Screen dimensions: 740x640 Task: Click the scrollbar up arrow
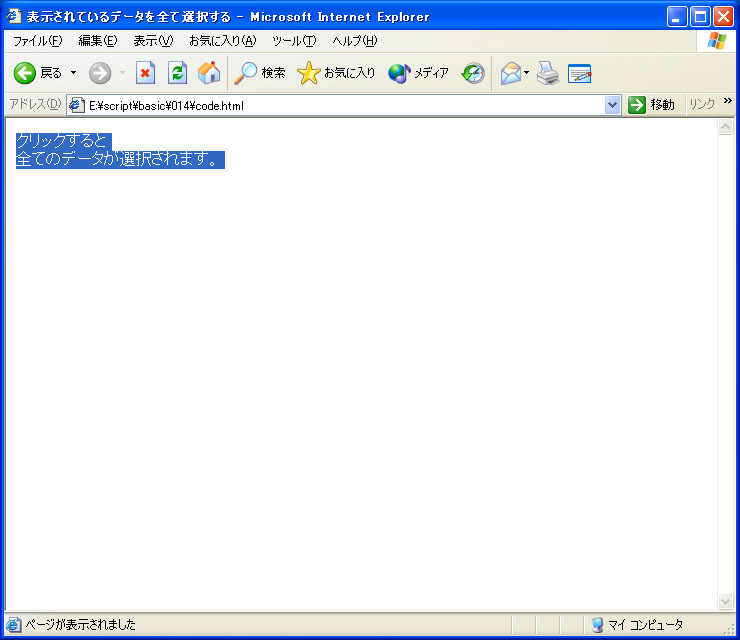click(x=725, y=126)
